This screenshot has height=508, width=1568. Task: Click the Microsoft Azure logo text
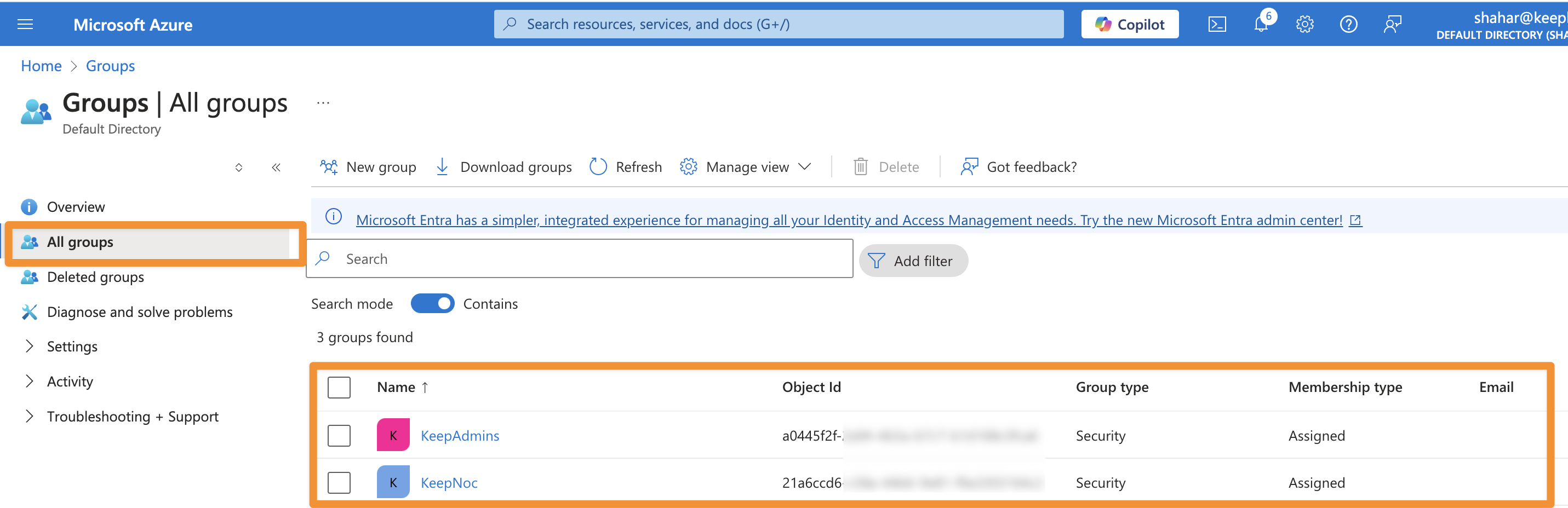tap(133, 25)
